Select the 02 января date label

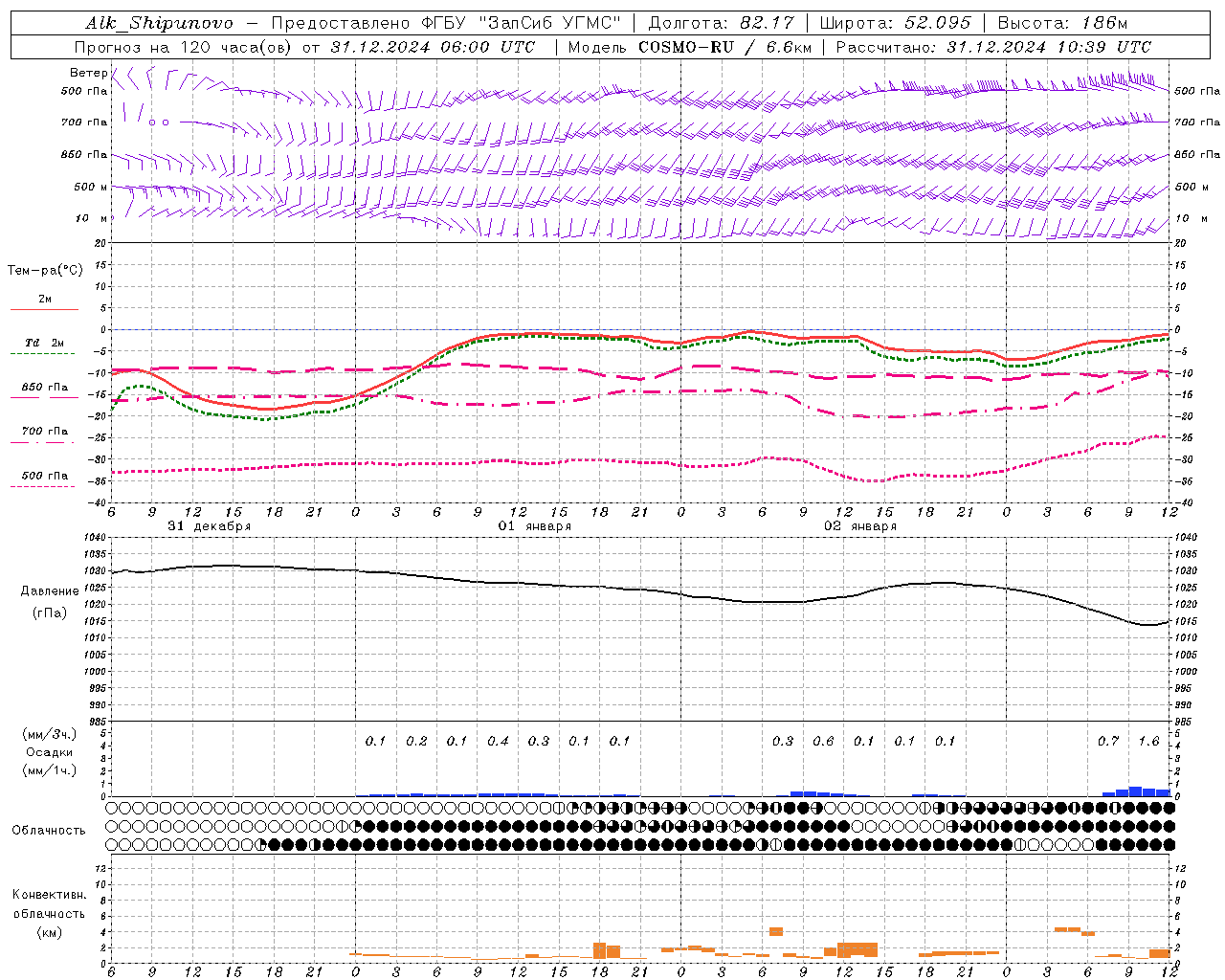point(860,526)
